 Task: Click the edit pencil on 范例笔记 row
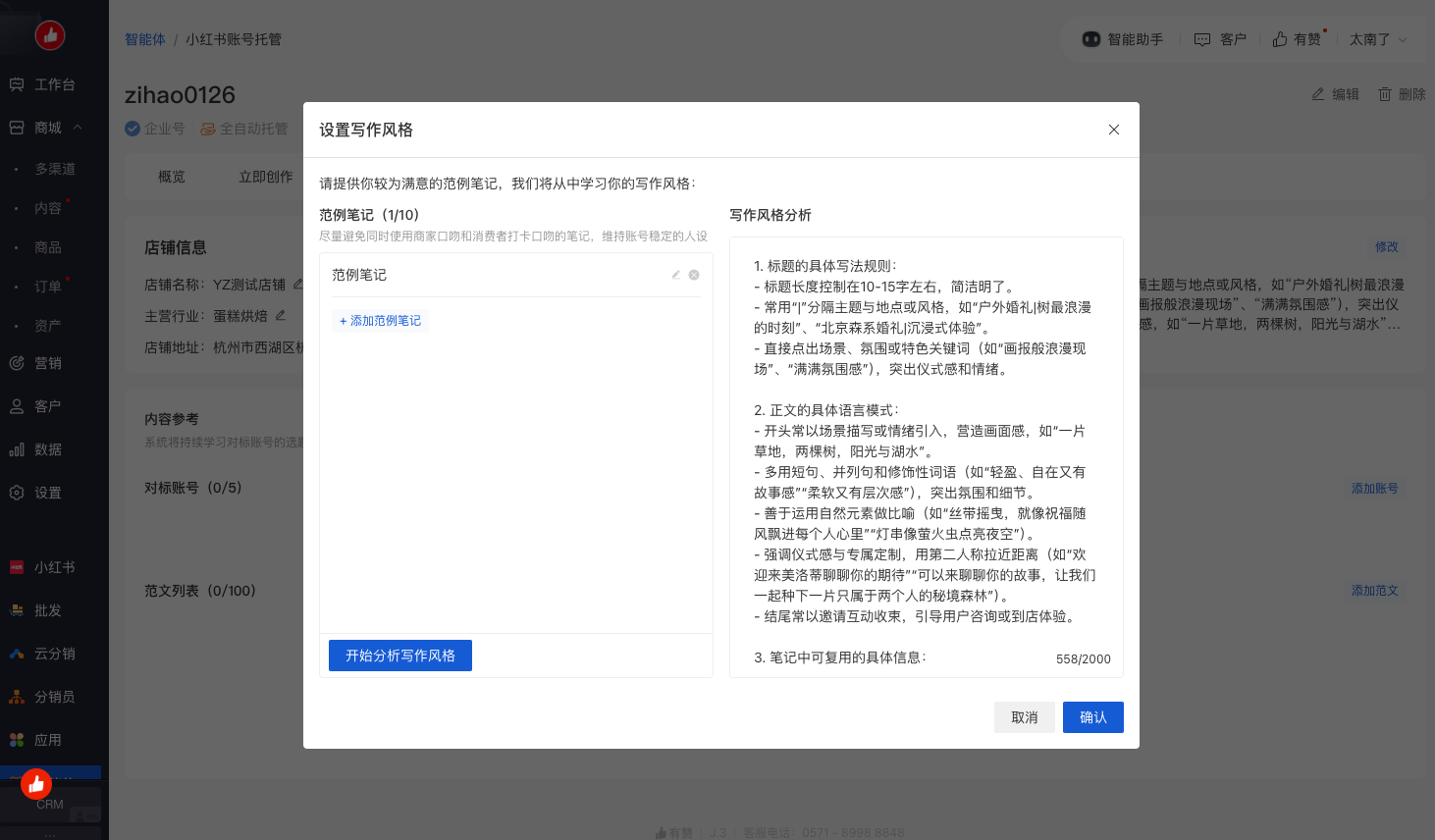(675, 275)
